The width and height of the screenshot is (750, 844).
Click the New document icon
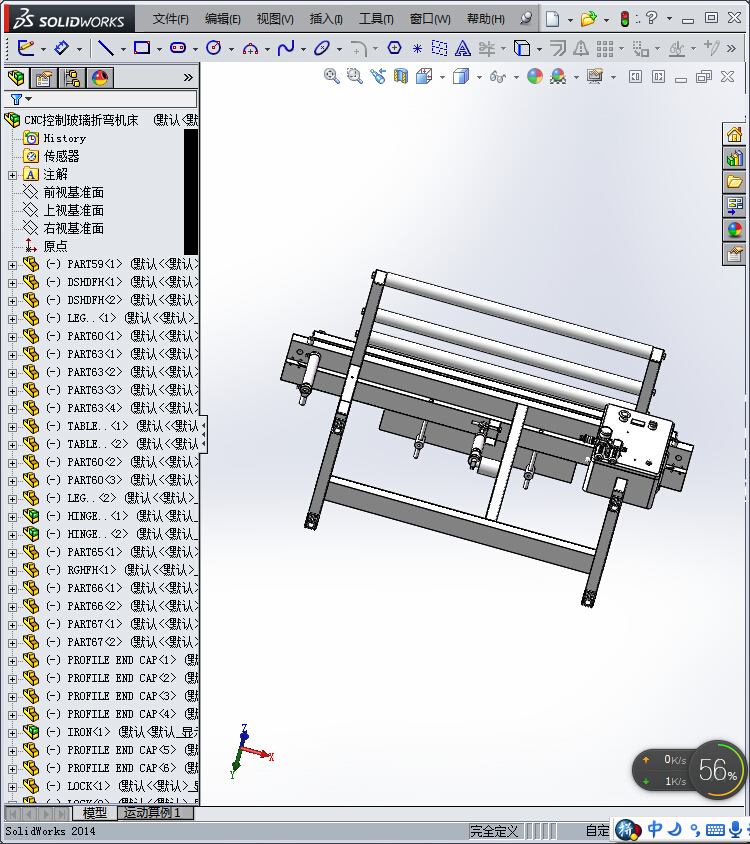[552, 19]
